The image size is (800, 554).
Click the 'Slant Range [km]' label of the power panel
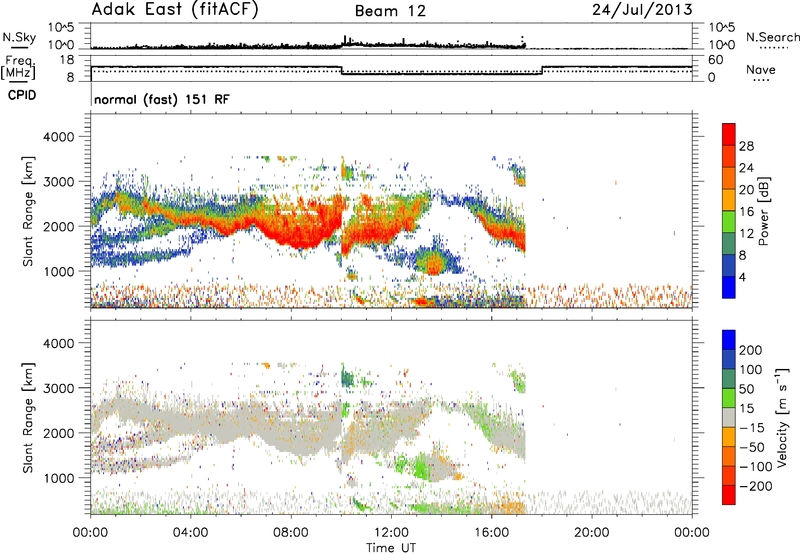click(28, 211)
